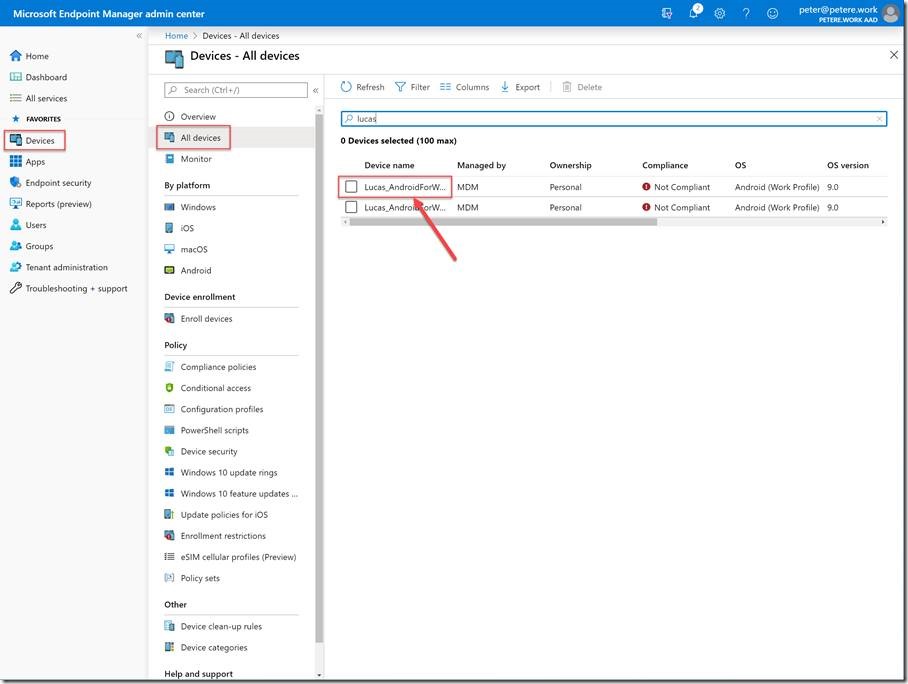Screen dimensions: 908x684
Task: Collapse the Devices submenu panel chevron
Action: point(316,90)
